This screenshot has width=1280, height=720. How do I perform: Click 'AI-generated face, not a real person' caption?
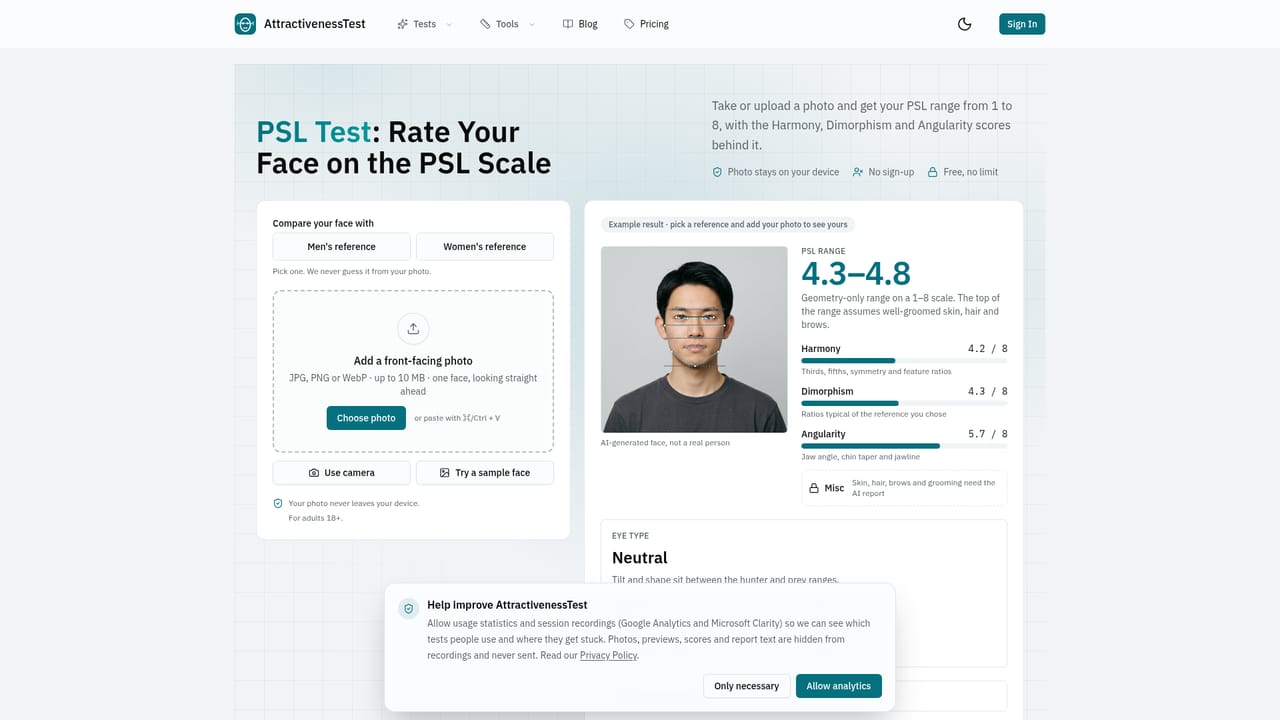[665, 442]
